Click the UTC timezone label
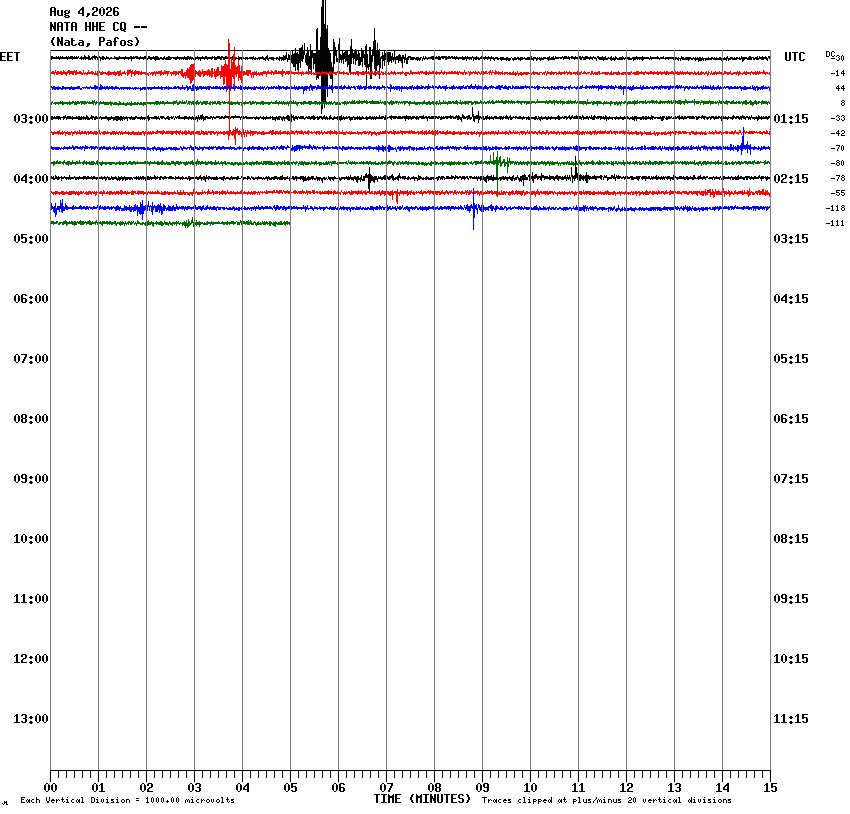 795,57
